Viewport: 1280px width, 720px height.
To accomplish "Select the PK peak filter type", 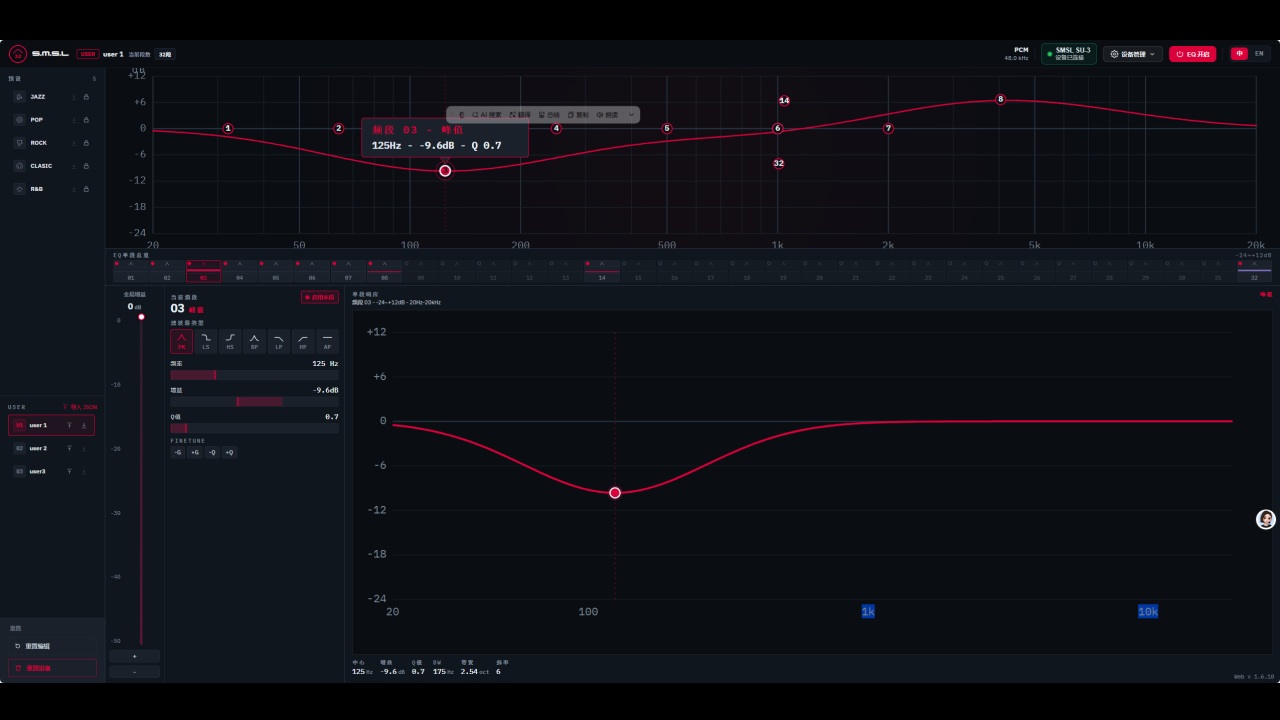I will 182,341.
